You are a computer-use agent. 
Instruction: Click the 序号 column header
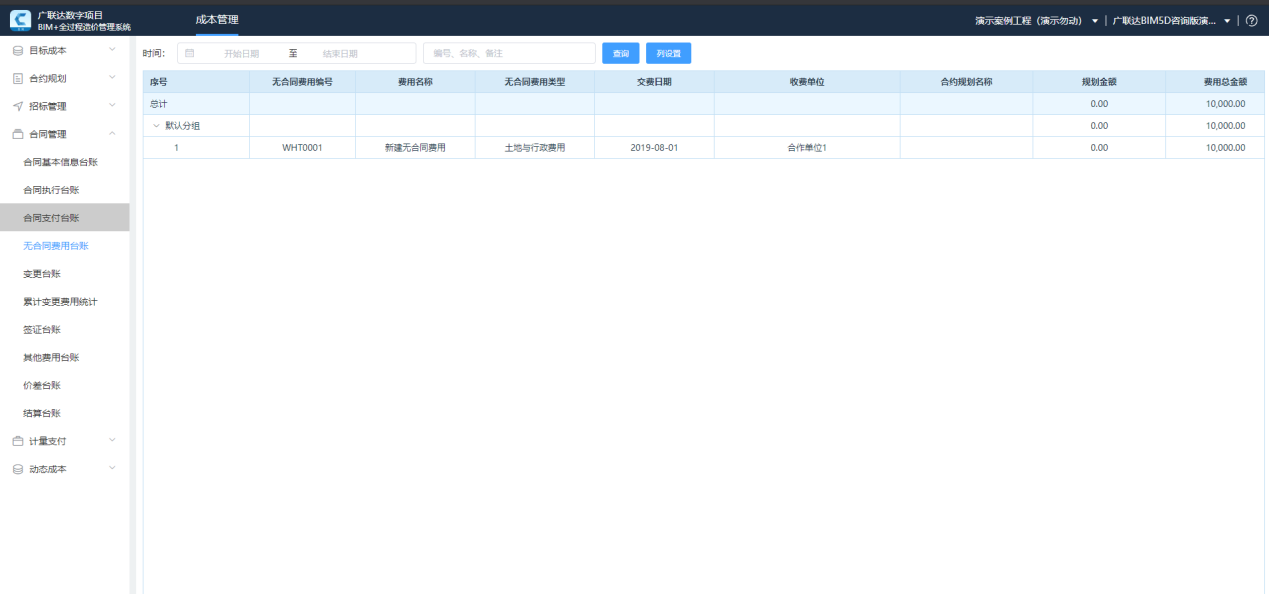tap(196, 82)
